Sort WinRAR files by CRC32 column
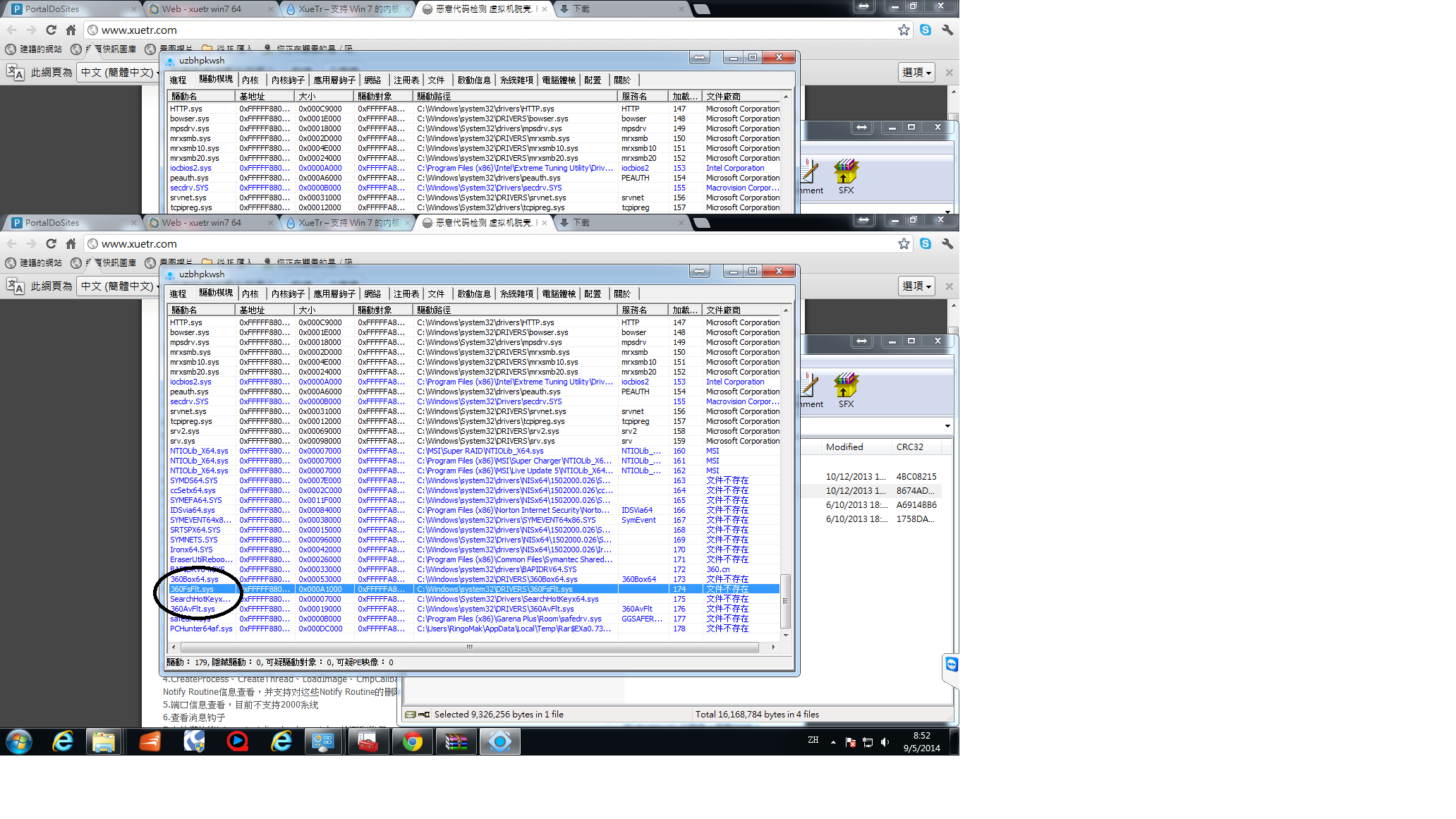Screen dimensions: 1456x819 909,447
